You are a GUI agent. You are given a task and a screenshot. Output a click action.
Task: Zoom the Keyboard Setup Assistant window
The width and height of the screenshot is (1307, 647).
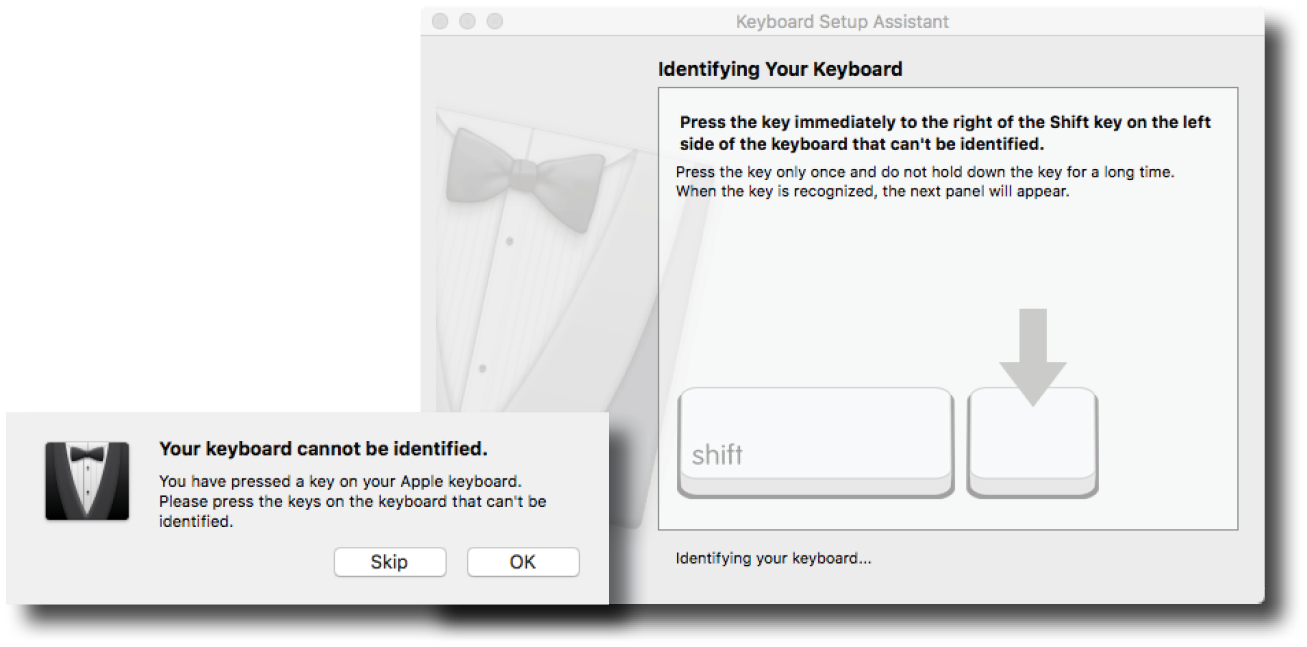click(x=494, y=21)
